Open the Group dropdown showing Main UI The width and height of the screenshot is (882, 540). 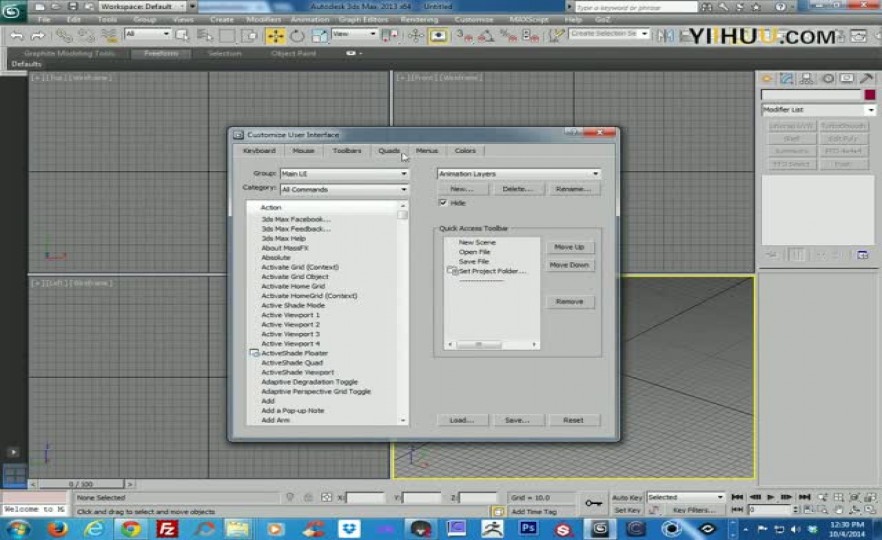coord(344,174)
